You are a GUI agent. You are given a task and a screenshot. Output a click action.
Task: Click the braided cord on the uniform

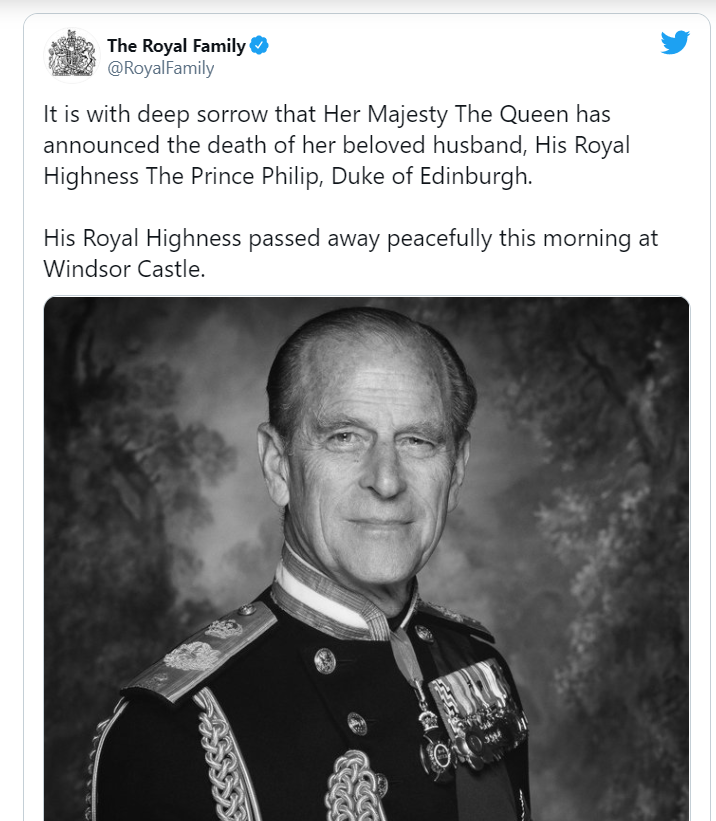pos(221,754)
